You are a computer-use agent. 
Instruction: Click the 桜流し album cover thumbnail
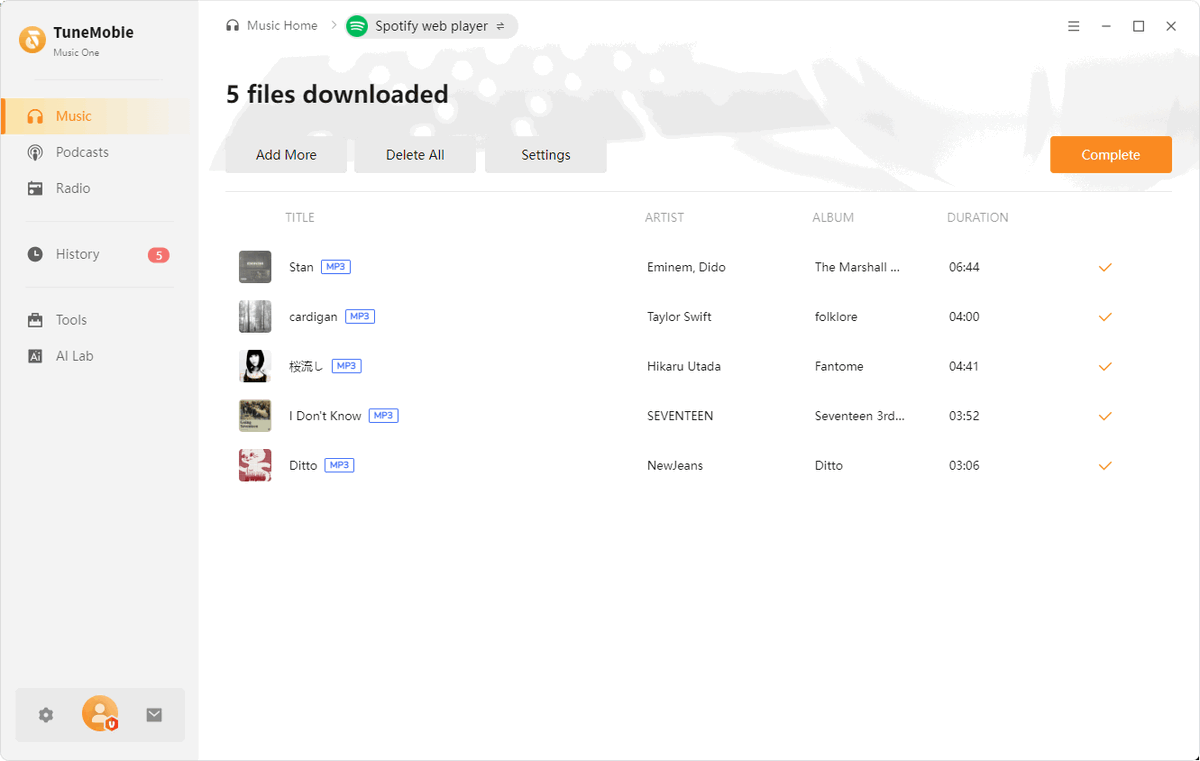pos(255,366)
